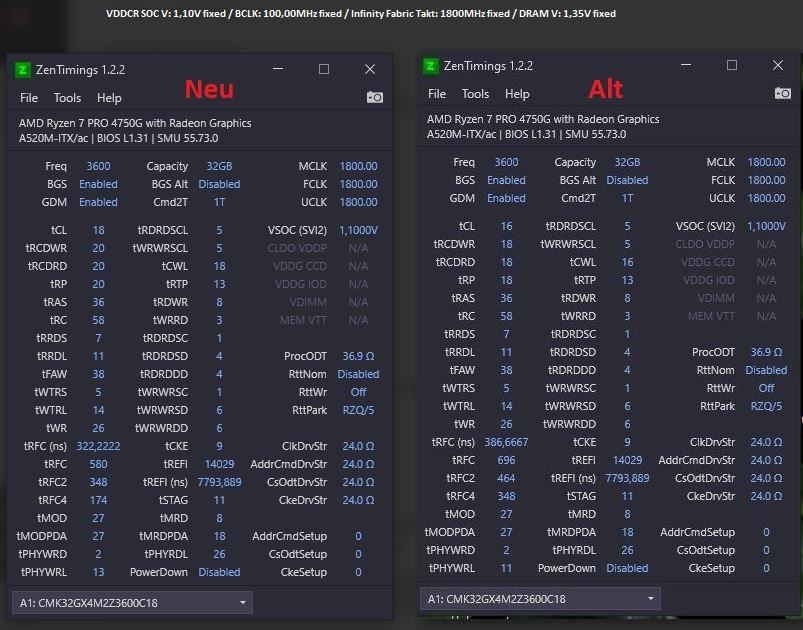
Task: Open the File menu in the Neu window
Action: pyautogui.click(x=29, y=98)
